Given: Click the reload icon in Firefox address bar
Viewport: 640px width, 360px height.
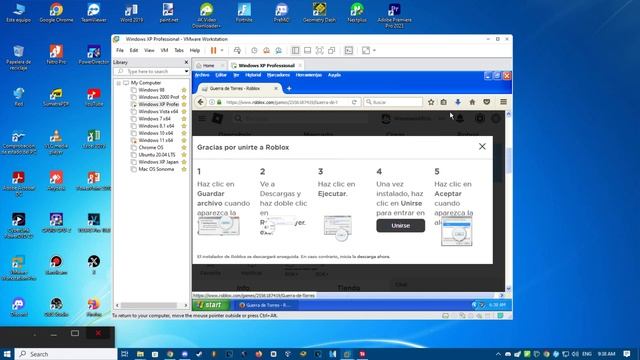Looking at the screenshot, I should click(354, 102).
